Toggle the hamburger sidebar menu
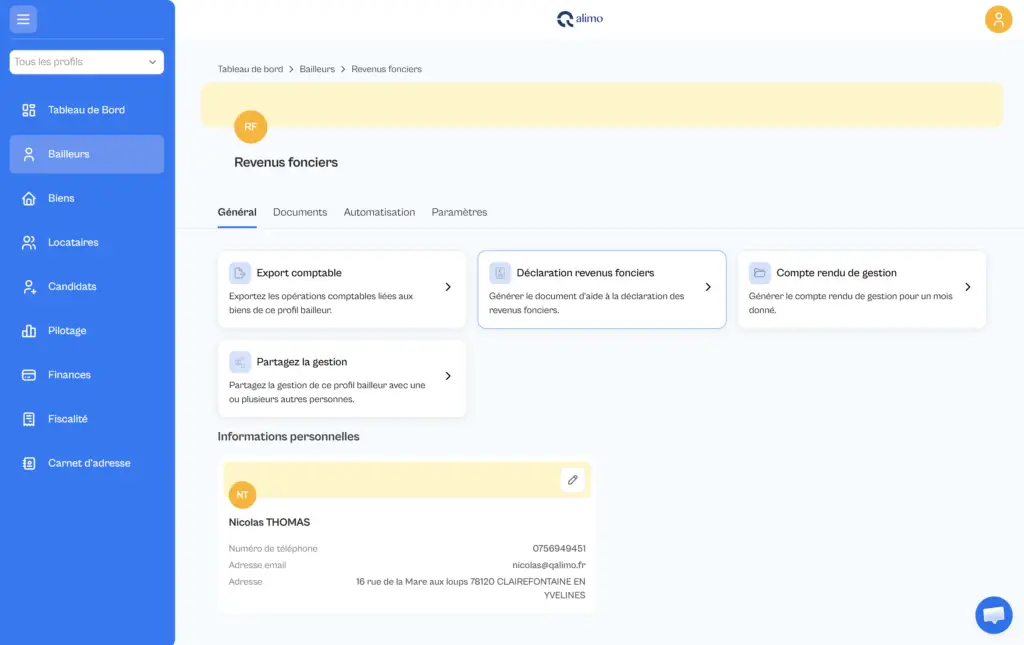Screen dimensions: 1024x645 23,19
